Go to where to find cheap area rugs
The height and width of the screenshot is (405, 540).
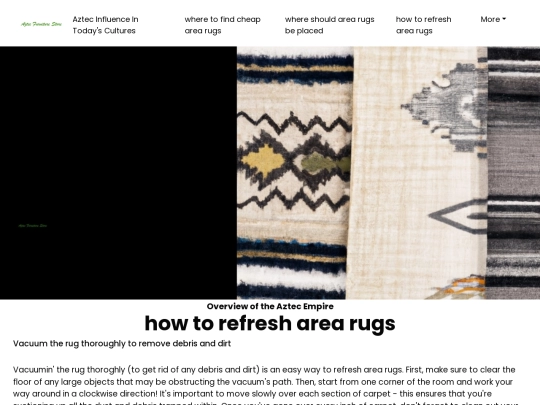[222, 25]
